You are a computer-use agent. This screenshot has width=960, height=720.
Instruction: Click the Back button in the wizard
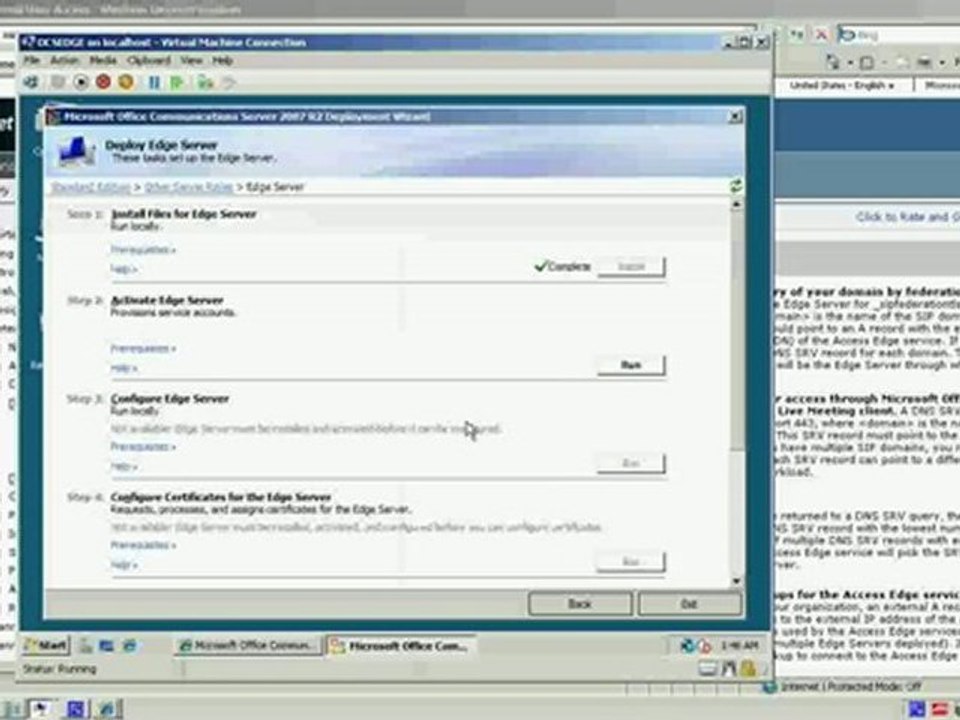580,604
